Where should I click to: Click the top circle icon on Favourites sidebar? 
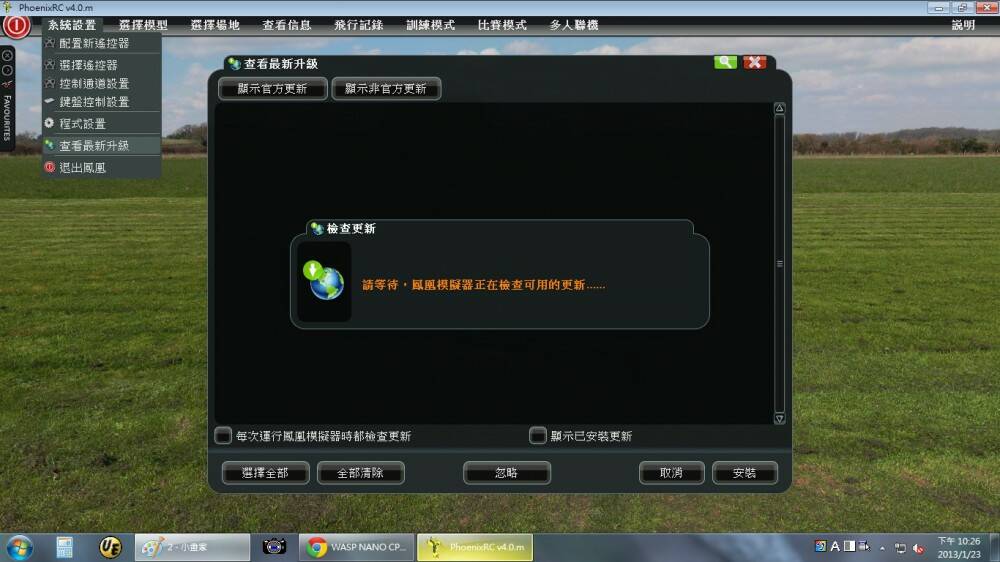7,55
